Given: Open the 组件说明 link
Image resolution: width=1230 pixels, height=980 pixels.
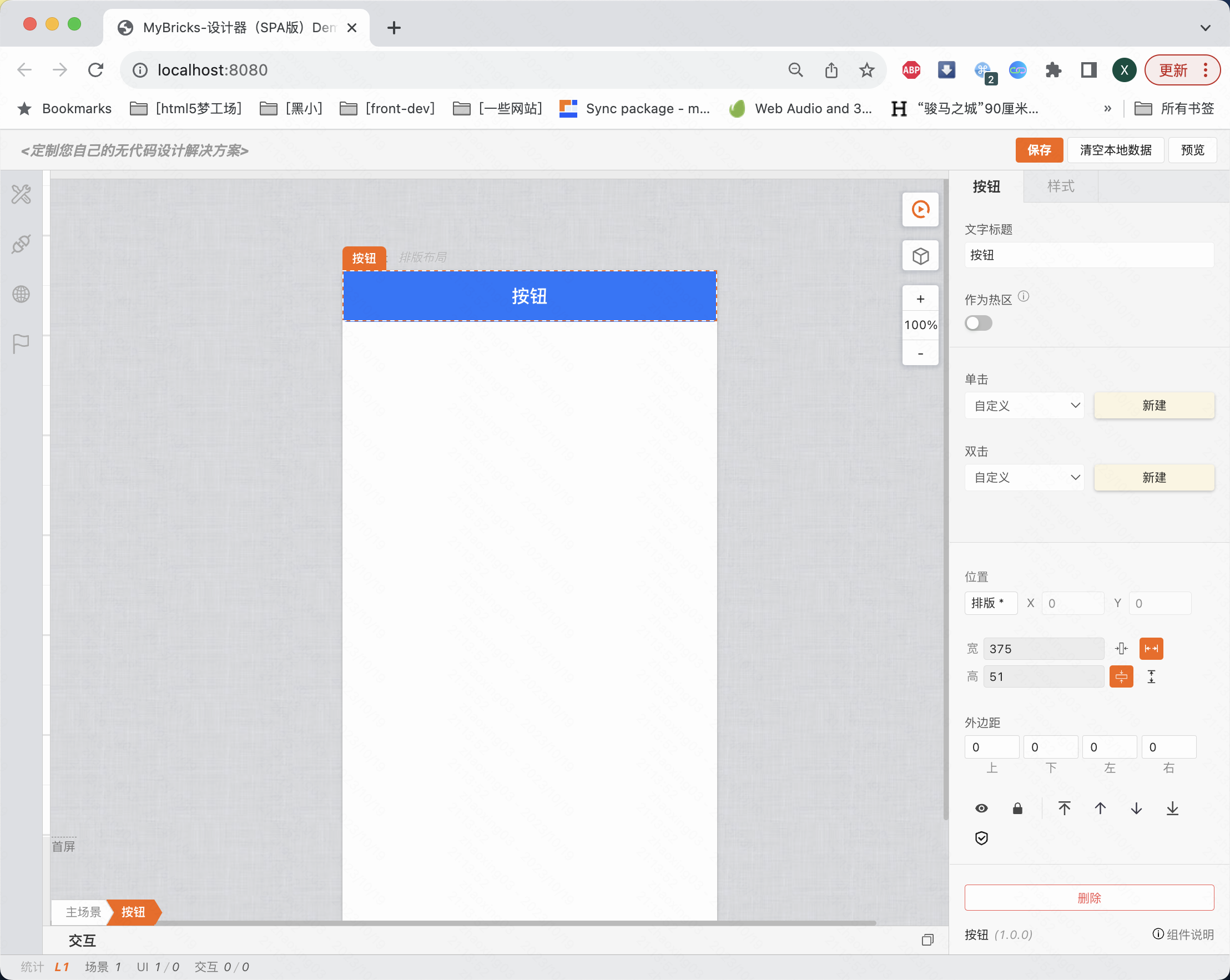Looking at the screenshot, I should coord(1183,934).
